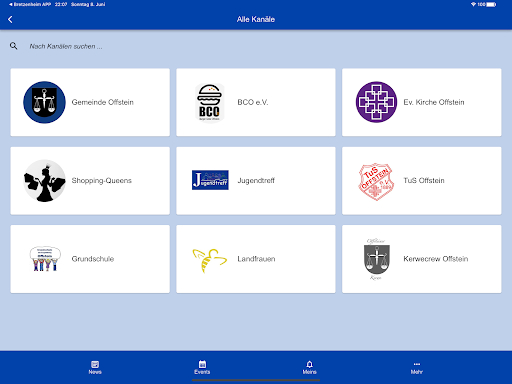
Task: Open the 'Grundschule' channel label
Action: pyautogui.click(x=93, y=259)
